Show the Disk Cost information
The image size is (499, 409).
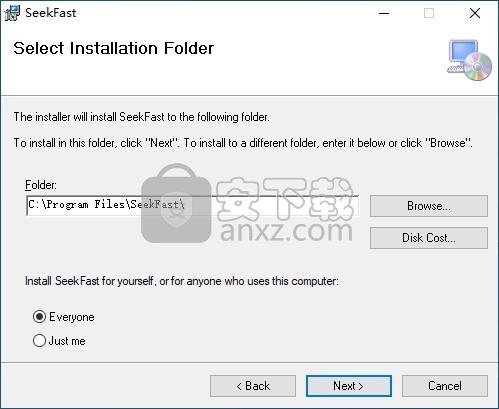coord(429,238)
